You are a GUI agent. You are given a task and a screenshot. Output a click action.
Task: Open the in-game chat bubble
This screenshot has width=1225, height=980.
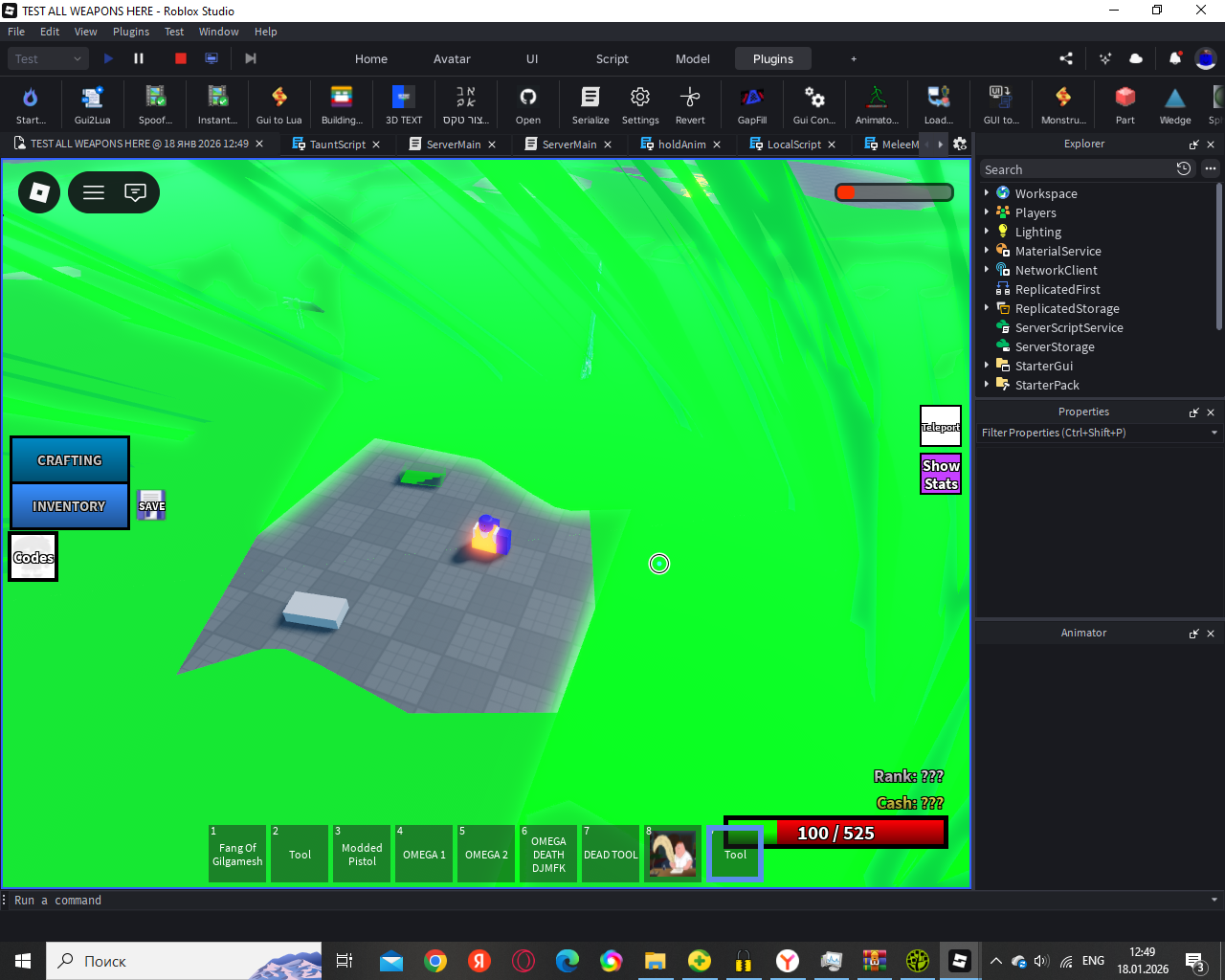[x=136, y=192]
